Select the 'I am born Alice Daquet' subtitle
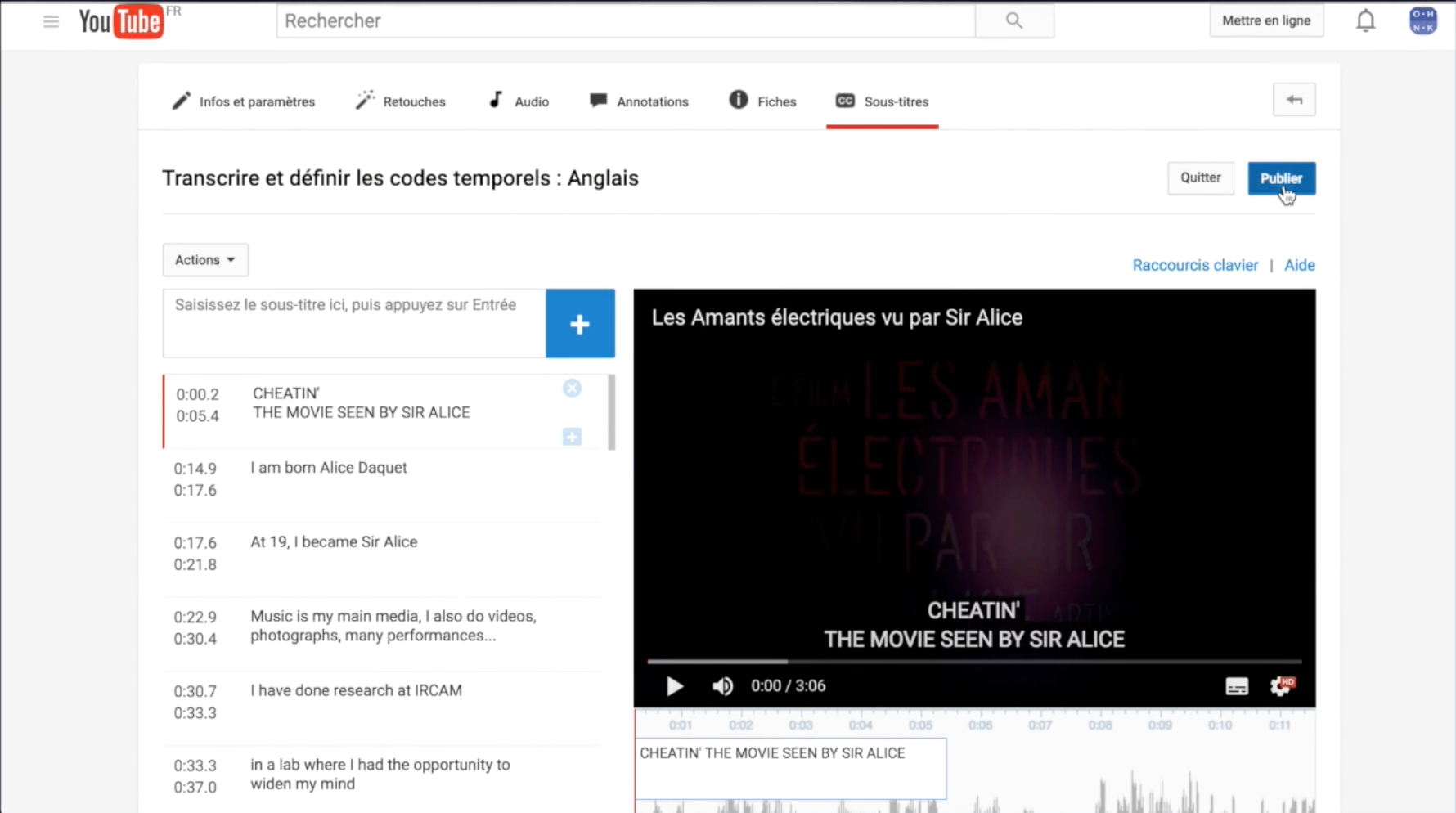The image size is (1456, 813). point(329,468)
